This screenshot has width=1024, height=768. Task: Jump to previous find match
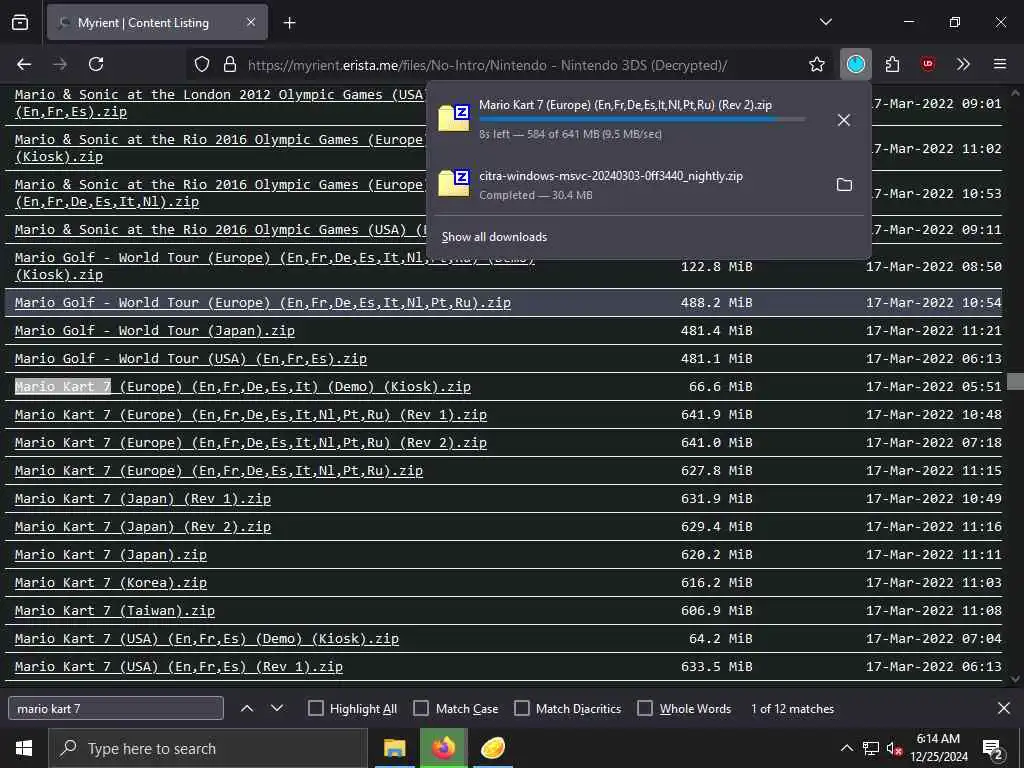247,708
